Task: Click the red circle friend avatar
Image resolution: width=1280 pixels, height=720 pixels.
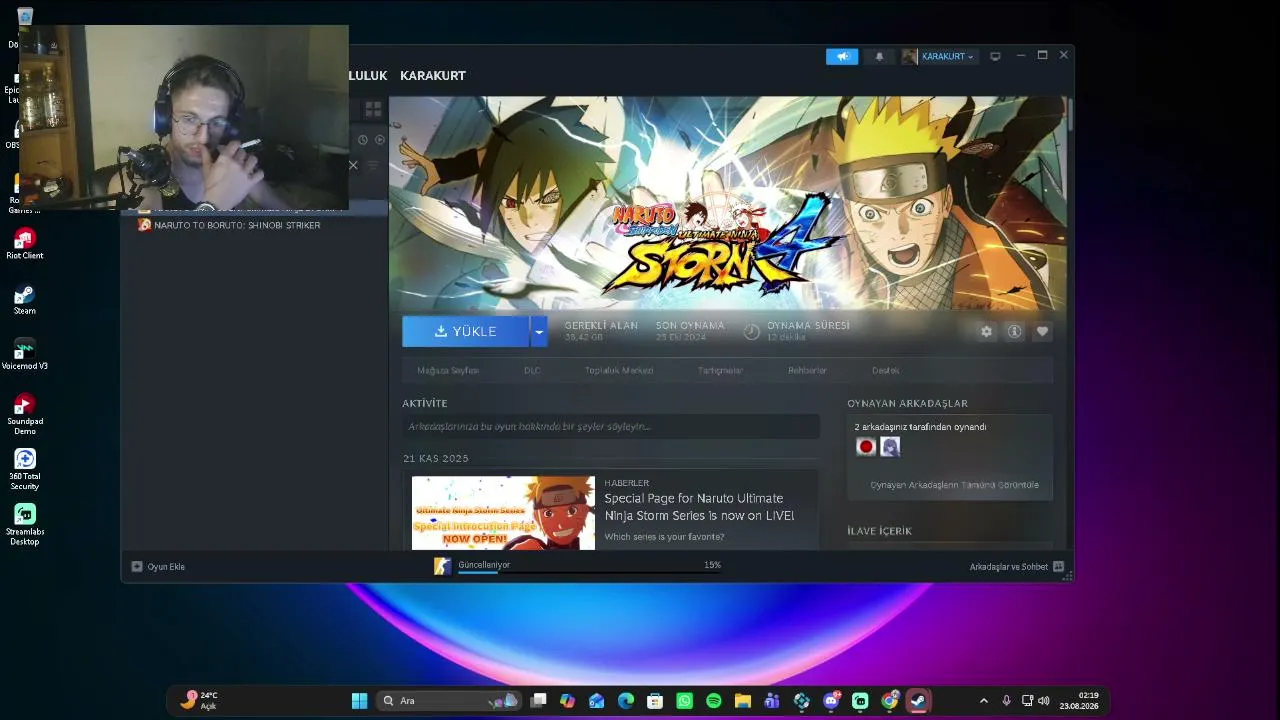Action: 866,447
